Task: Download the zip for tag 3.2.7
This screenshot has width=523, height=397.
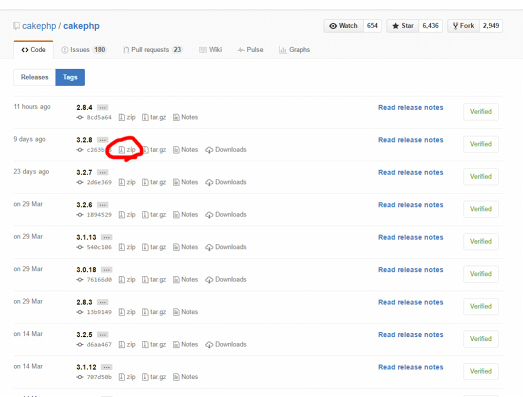Action: [127, 182]
